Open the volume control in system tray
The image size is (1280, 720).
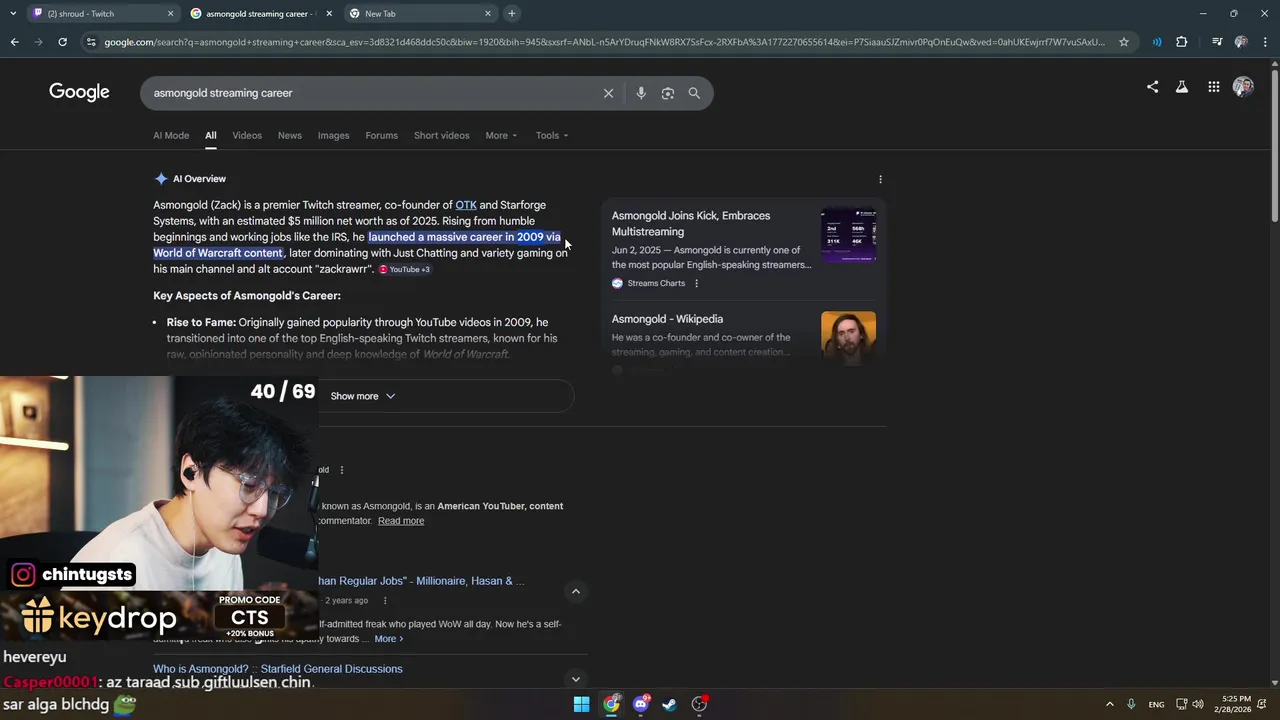click(x=1198, y=704)
